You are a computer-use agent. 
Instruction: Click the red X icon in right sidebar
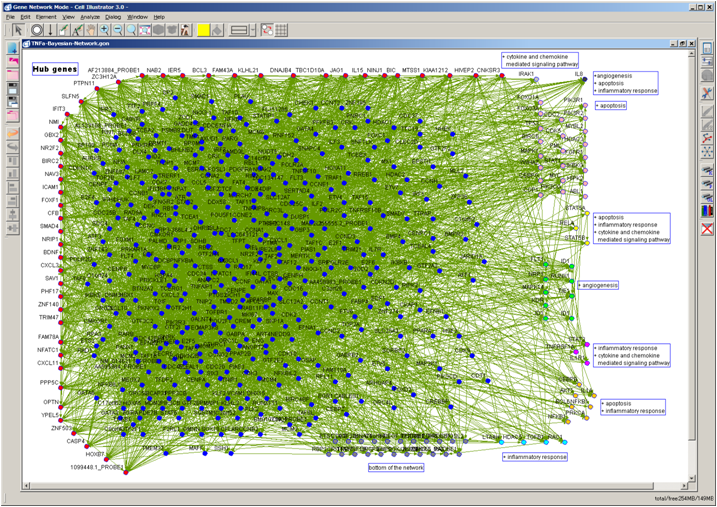click(707, 229)
